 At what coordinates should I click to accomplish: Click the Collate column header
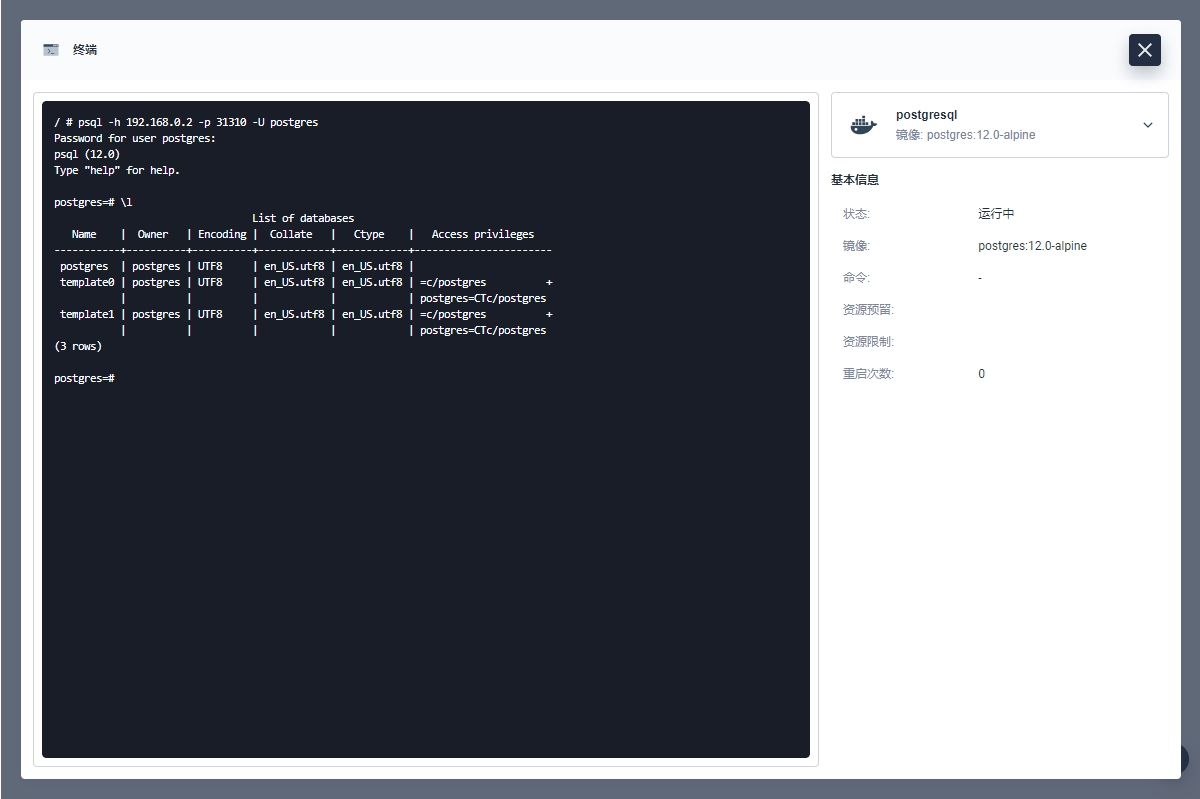[291, 234]
